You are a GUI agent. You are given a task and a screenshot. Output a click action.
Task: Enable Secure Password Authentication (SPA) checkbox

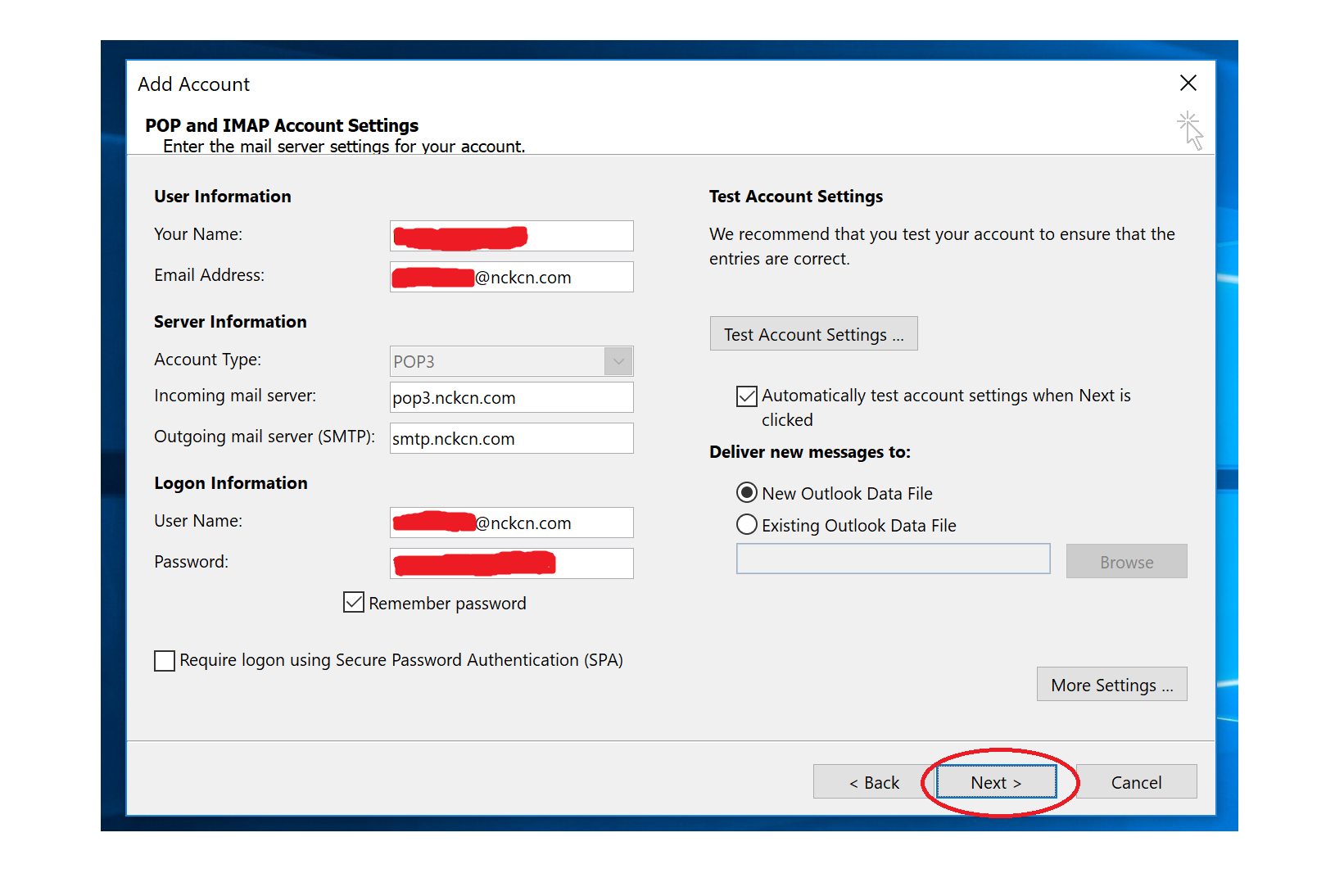click(165, 661)
